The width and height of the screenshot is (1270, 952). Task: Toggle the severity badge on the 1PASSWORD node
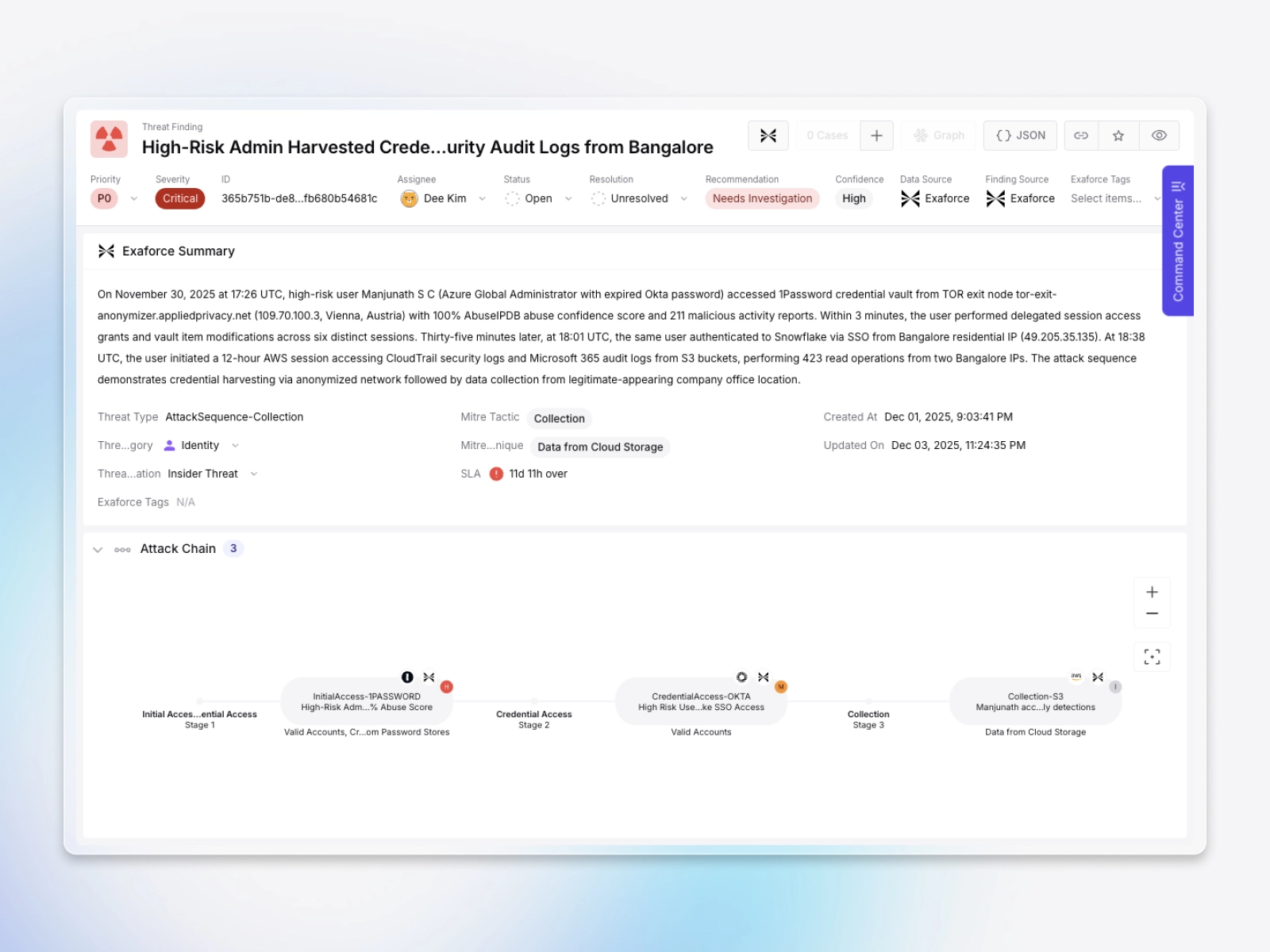(446, 686)
